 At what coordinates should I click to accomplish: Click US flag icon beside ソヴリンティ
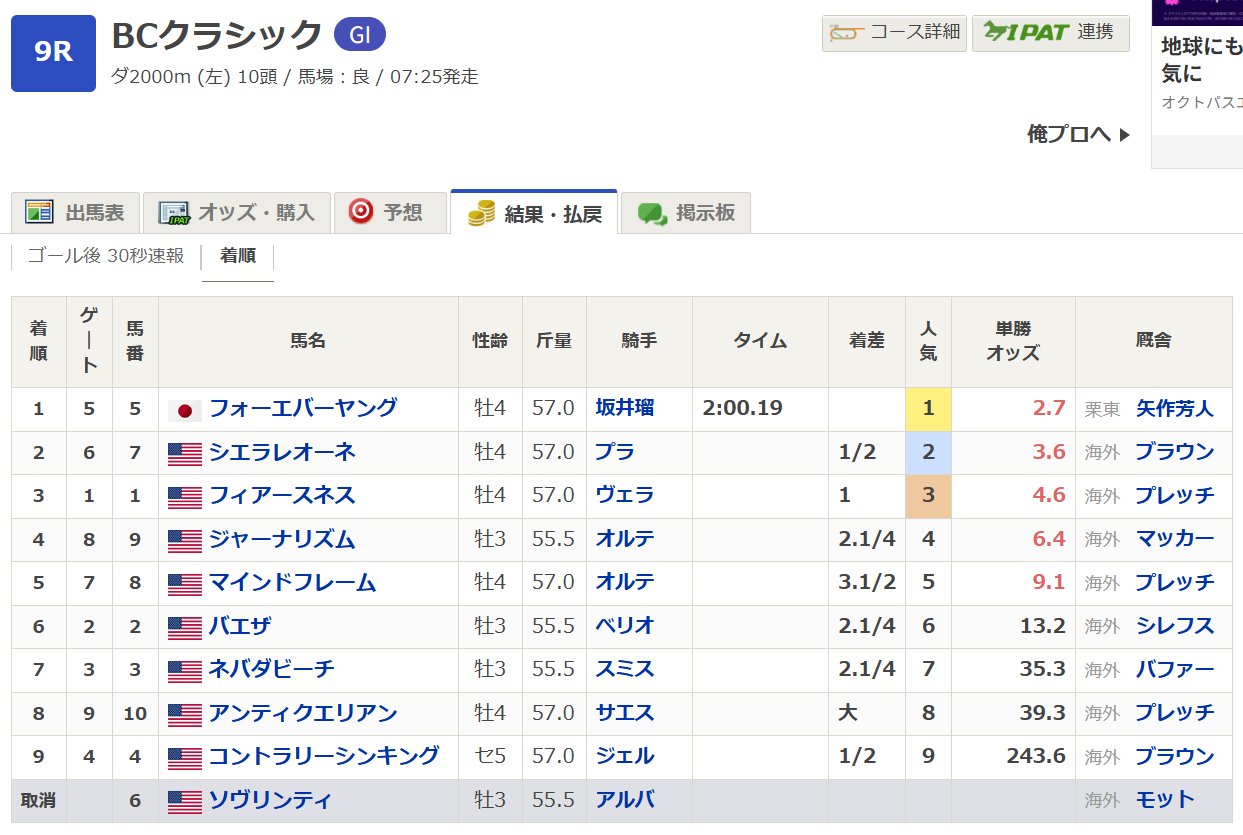point(185,802)
